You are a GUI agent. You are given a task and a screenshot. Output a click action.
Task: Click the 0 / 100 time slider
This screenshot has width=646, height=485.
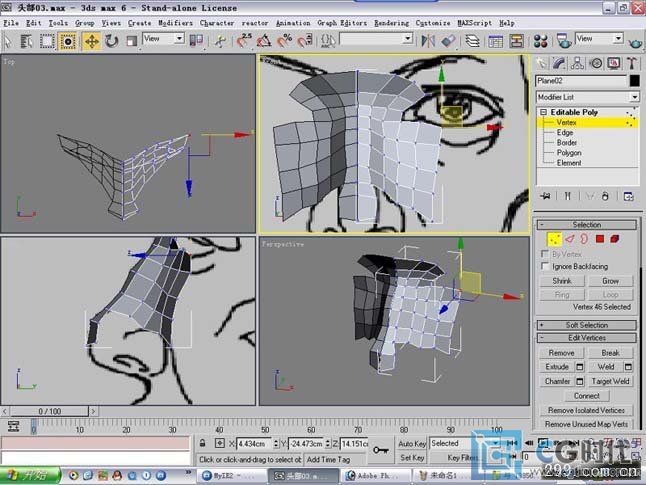click(49, 411)
